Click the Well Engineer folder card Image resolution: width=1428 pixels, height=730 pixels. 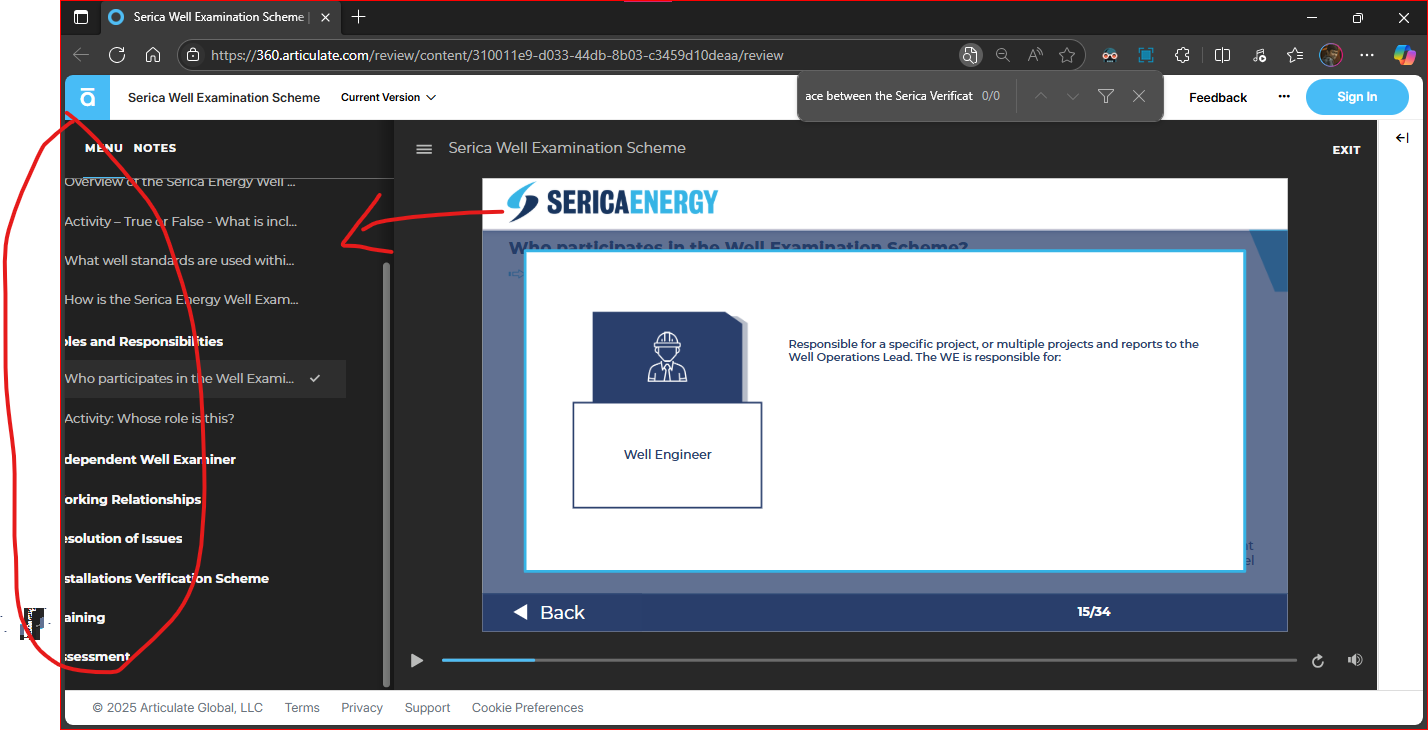click(667, 410)
